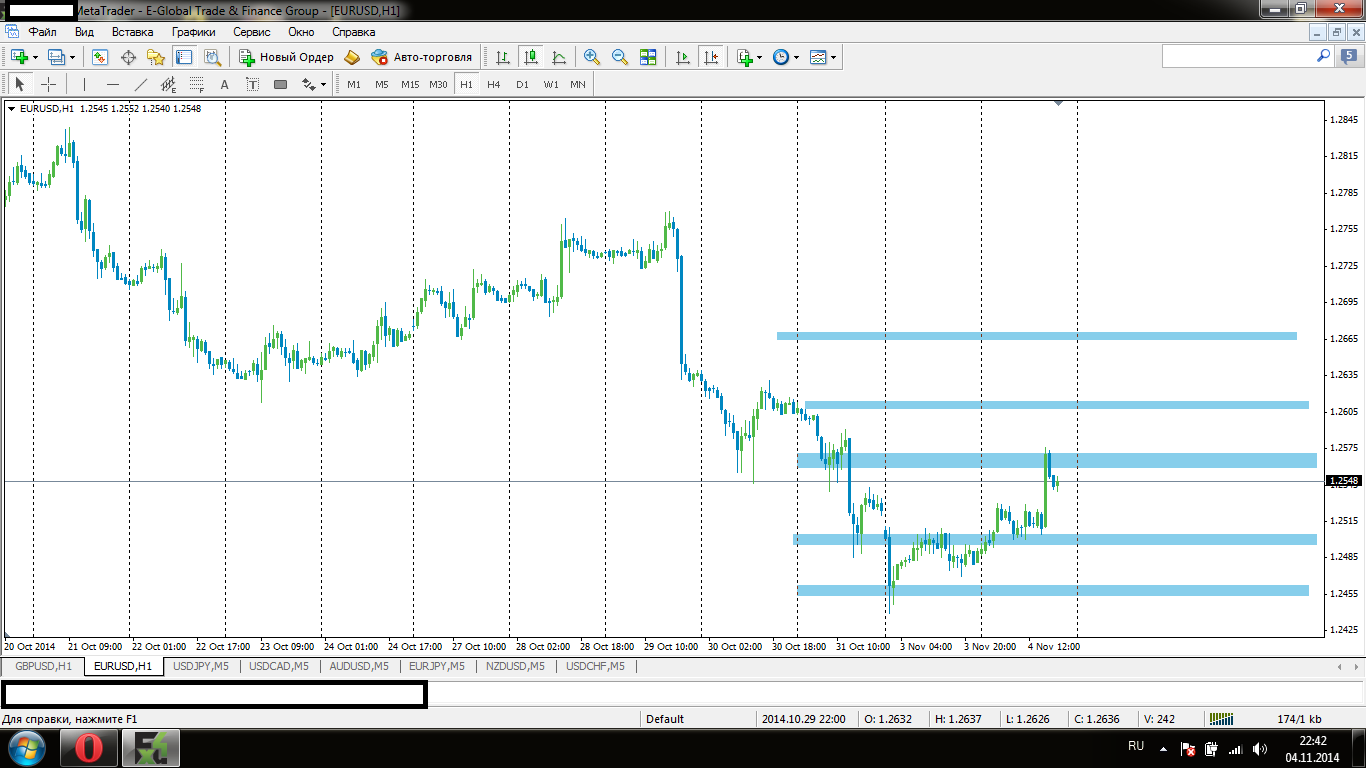Switch timeframe to M15

[x=410, y=84]
